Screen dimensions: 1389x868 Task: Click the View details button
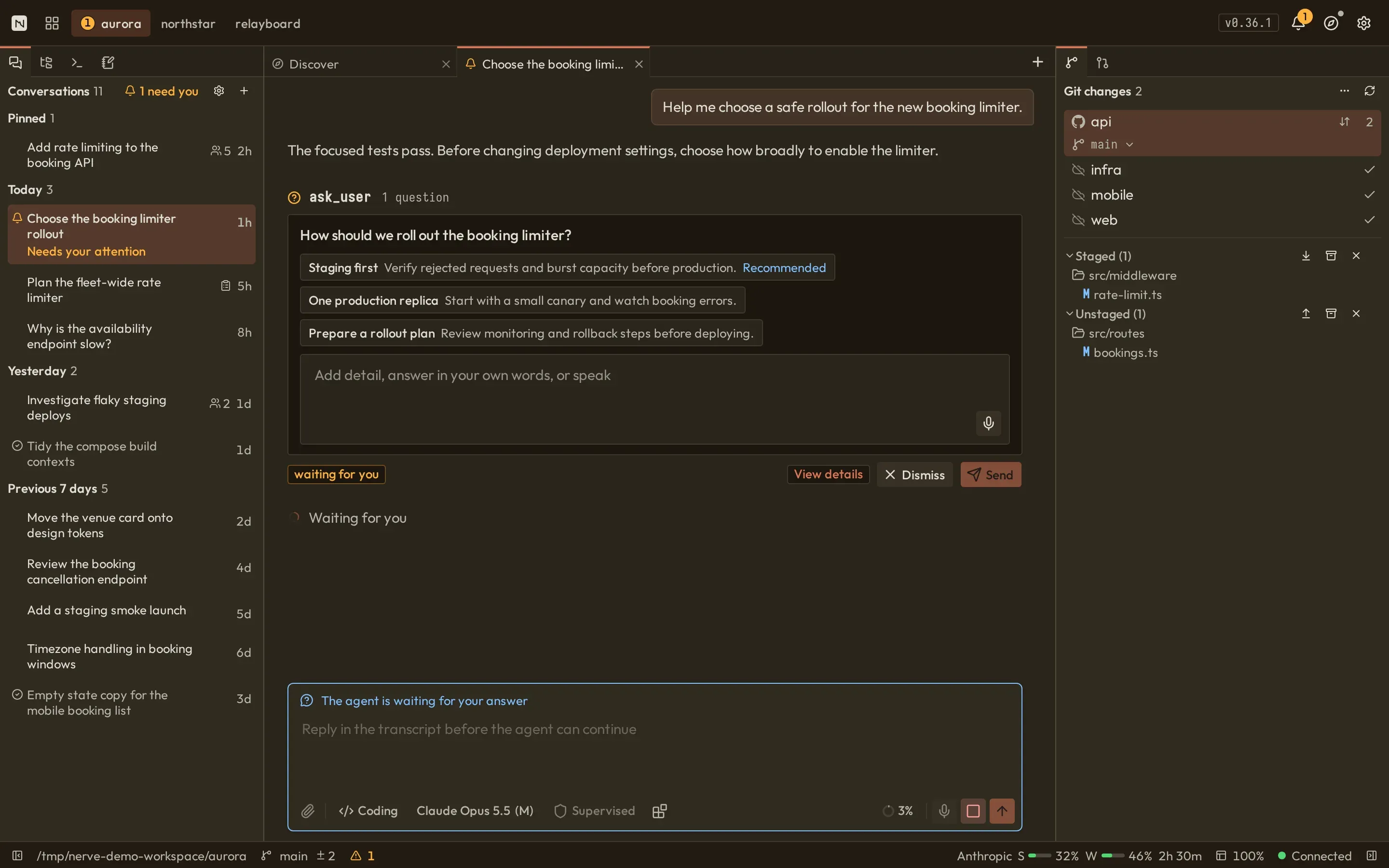(828, 474)
